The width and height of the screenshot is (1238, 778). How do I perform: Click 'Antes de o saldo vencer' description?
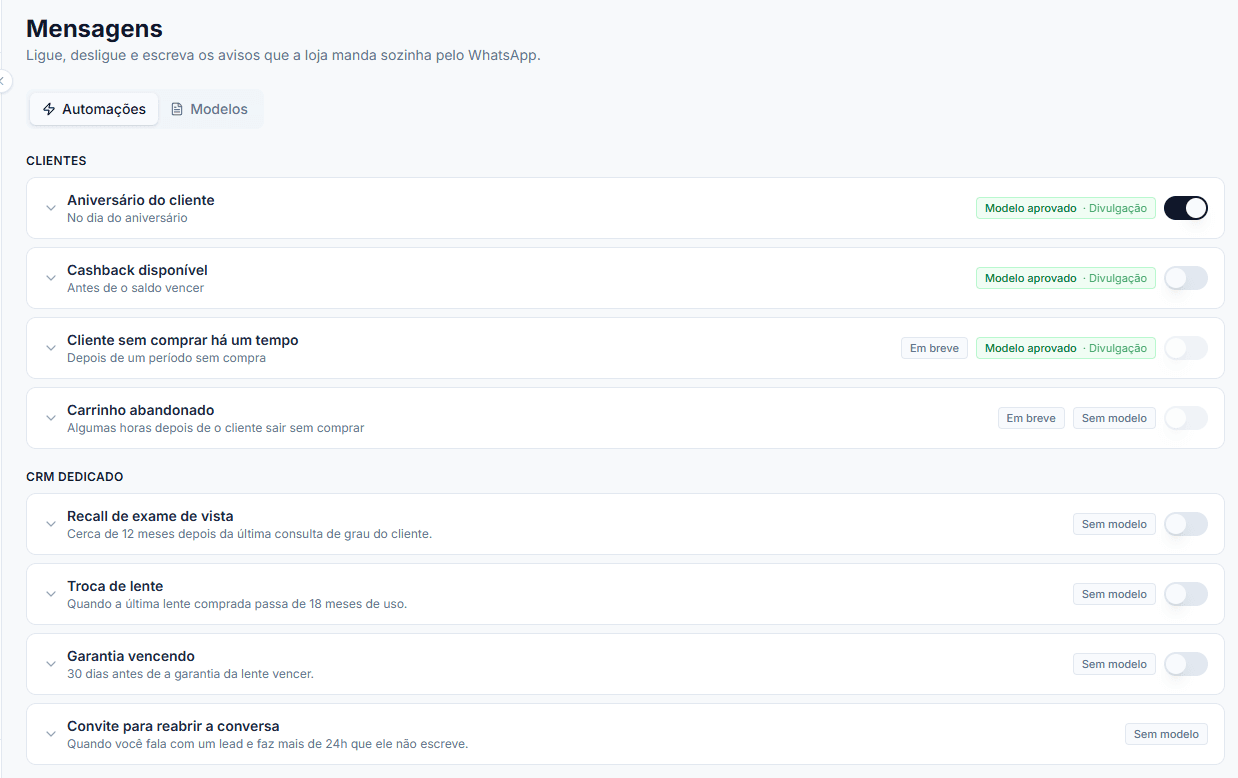(135, 288)
